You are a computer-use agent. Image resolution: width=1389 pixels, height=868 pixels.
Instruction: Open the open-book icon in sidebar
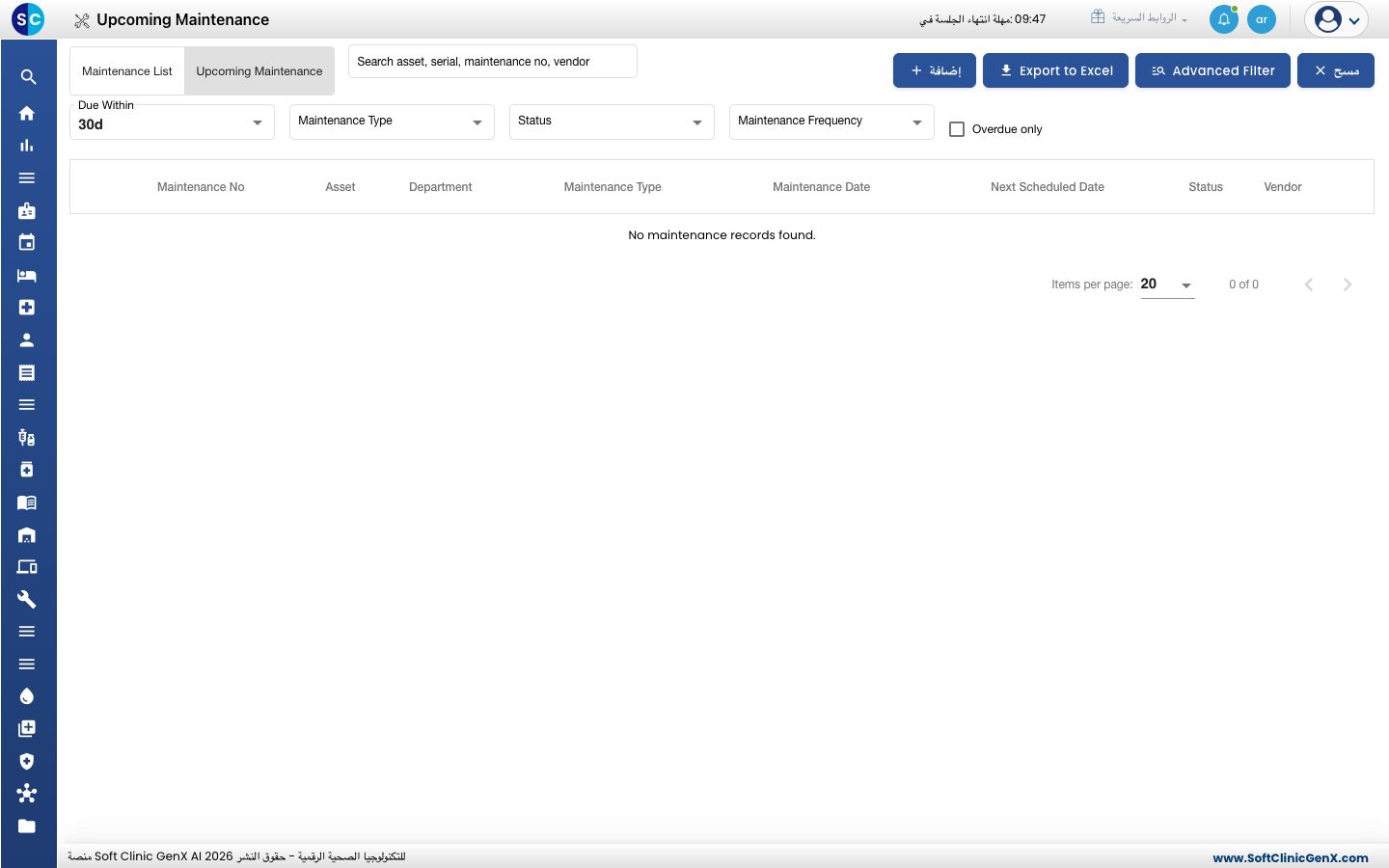pyautogui.click(x=27, y=502)
